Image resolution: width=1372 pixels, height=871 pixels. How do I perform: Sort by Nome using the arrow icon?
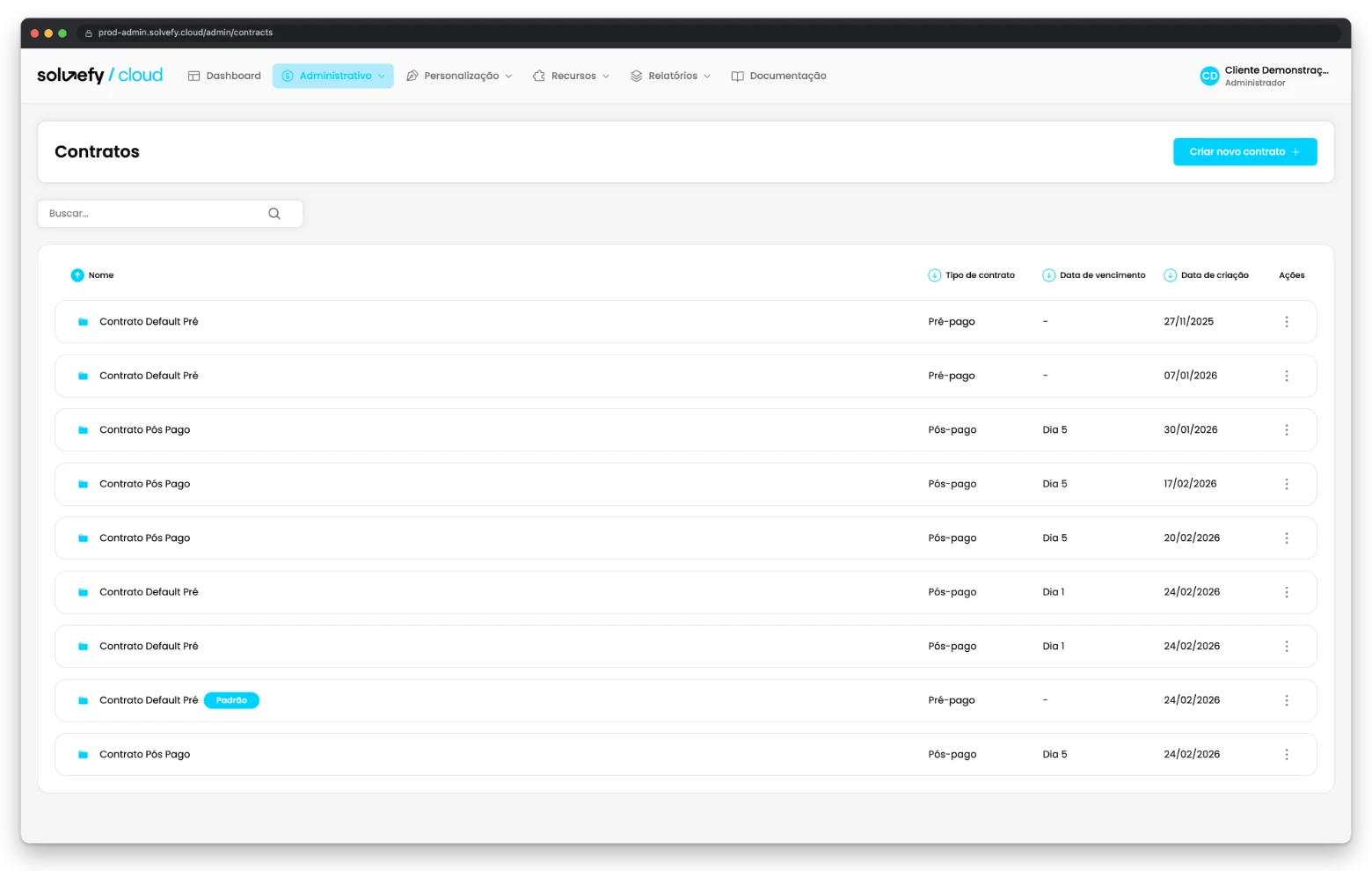pyautogui.click(x=77, y=275)
